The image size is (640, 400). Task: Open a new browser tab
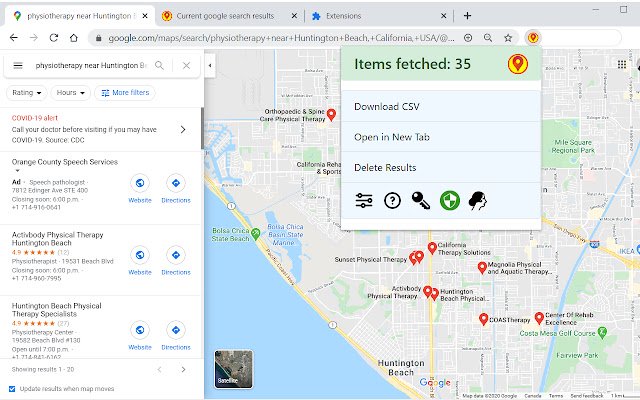click(x=467, y=16)
